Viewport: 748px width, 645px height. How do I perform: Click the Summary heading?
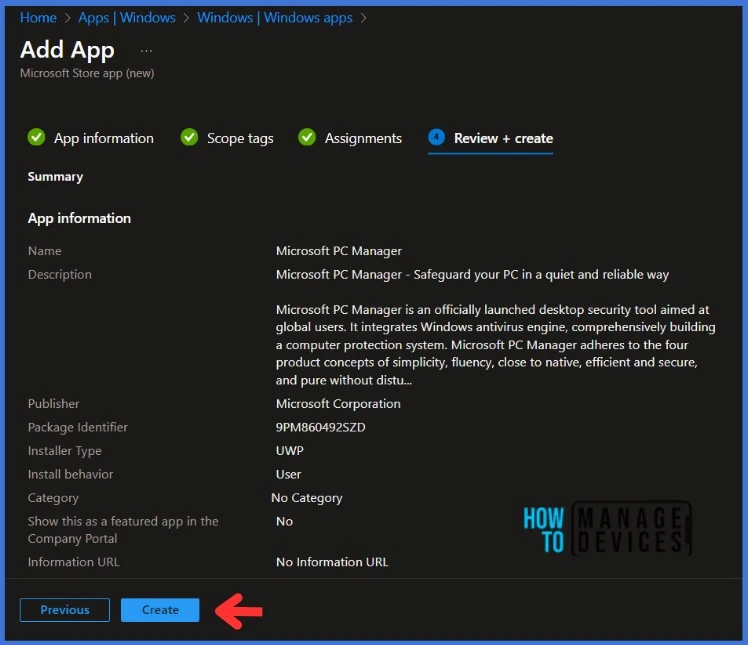55,177
